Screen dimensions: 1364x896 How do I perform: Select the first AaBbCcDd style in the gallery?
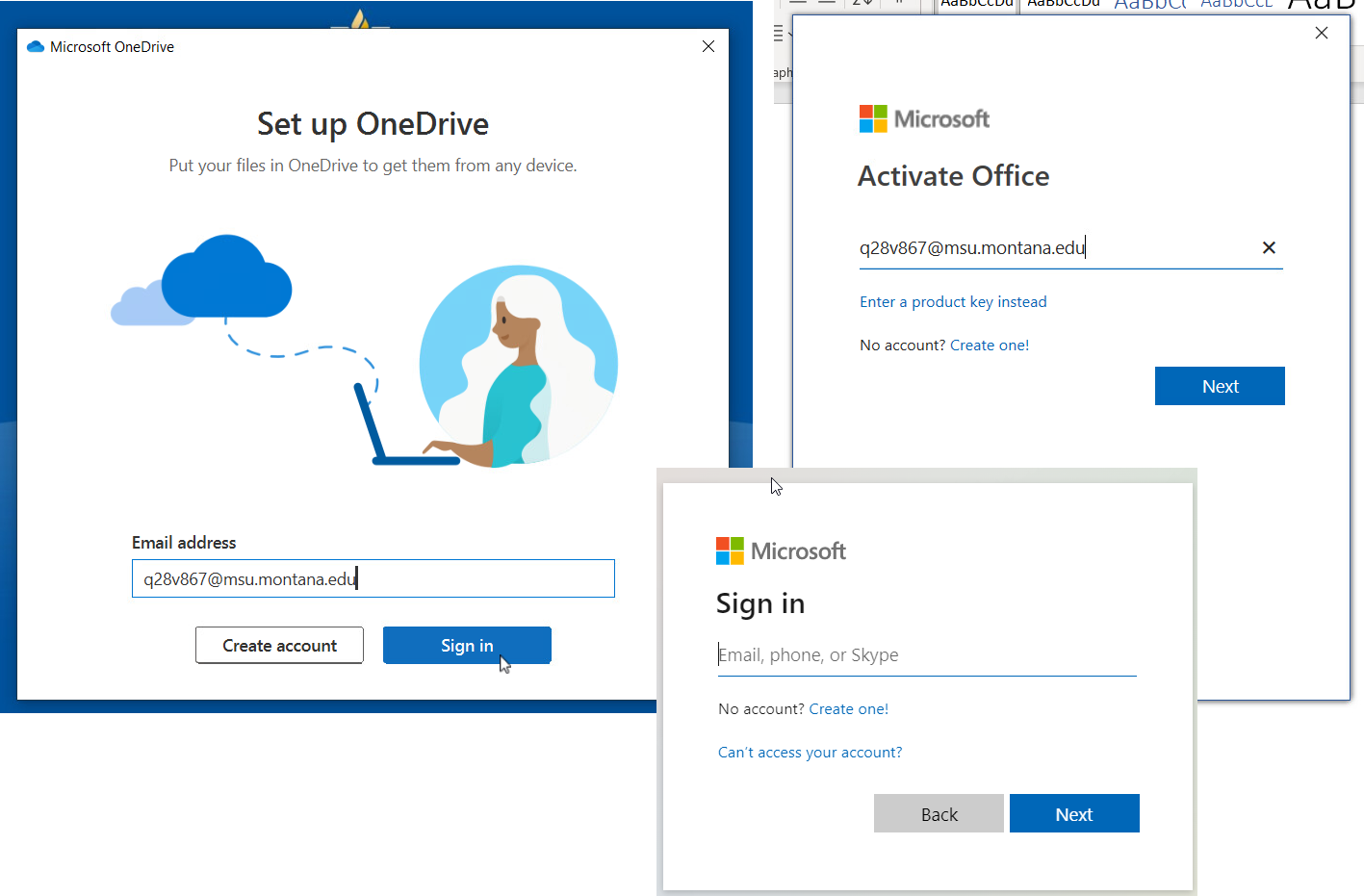(975, 5)
